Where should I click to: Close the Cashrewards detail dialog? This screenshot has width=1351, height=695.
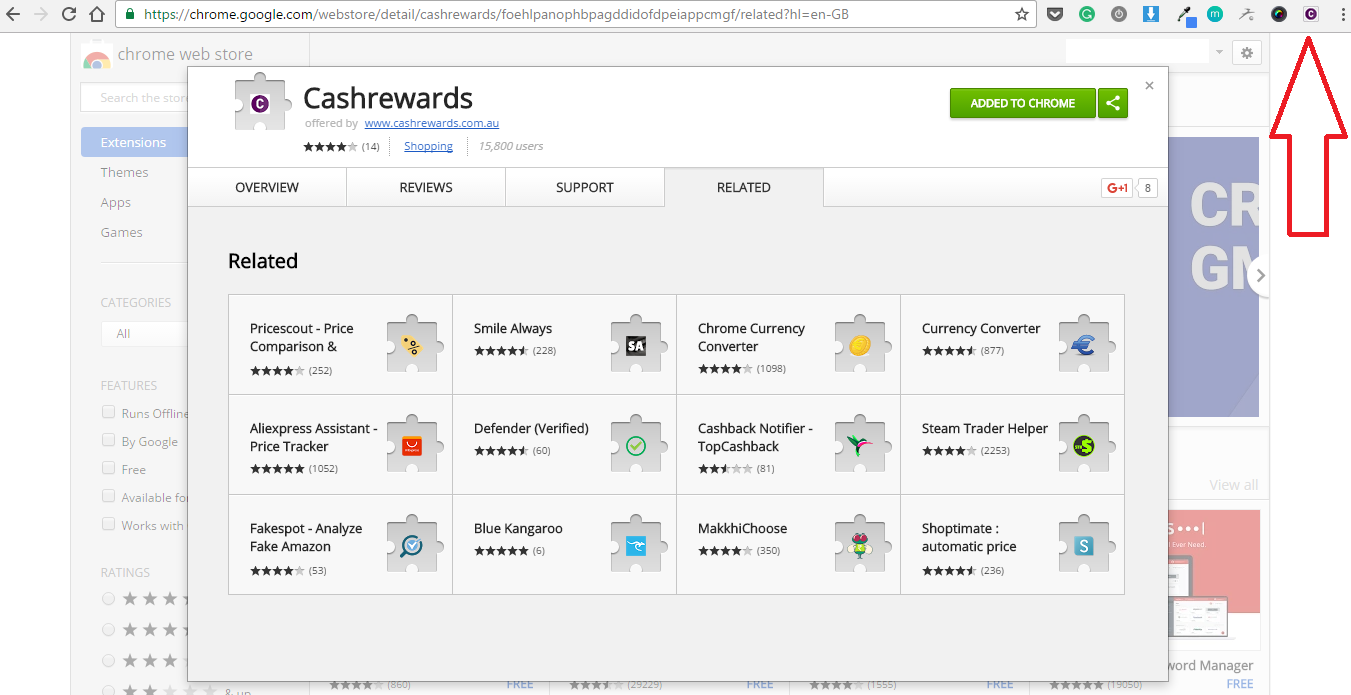[1149, 86]
